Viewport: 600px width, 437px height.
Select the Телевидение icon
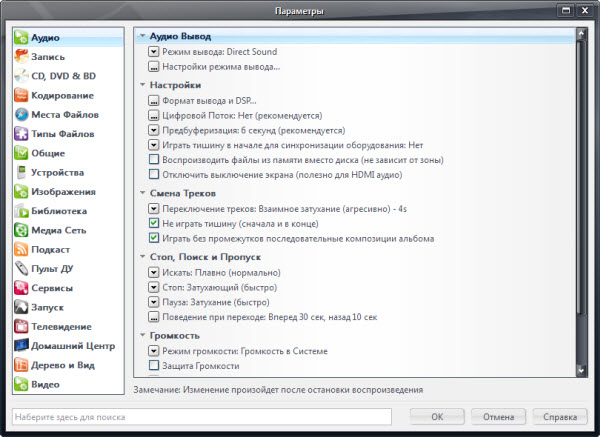(x=20, y=326)
